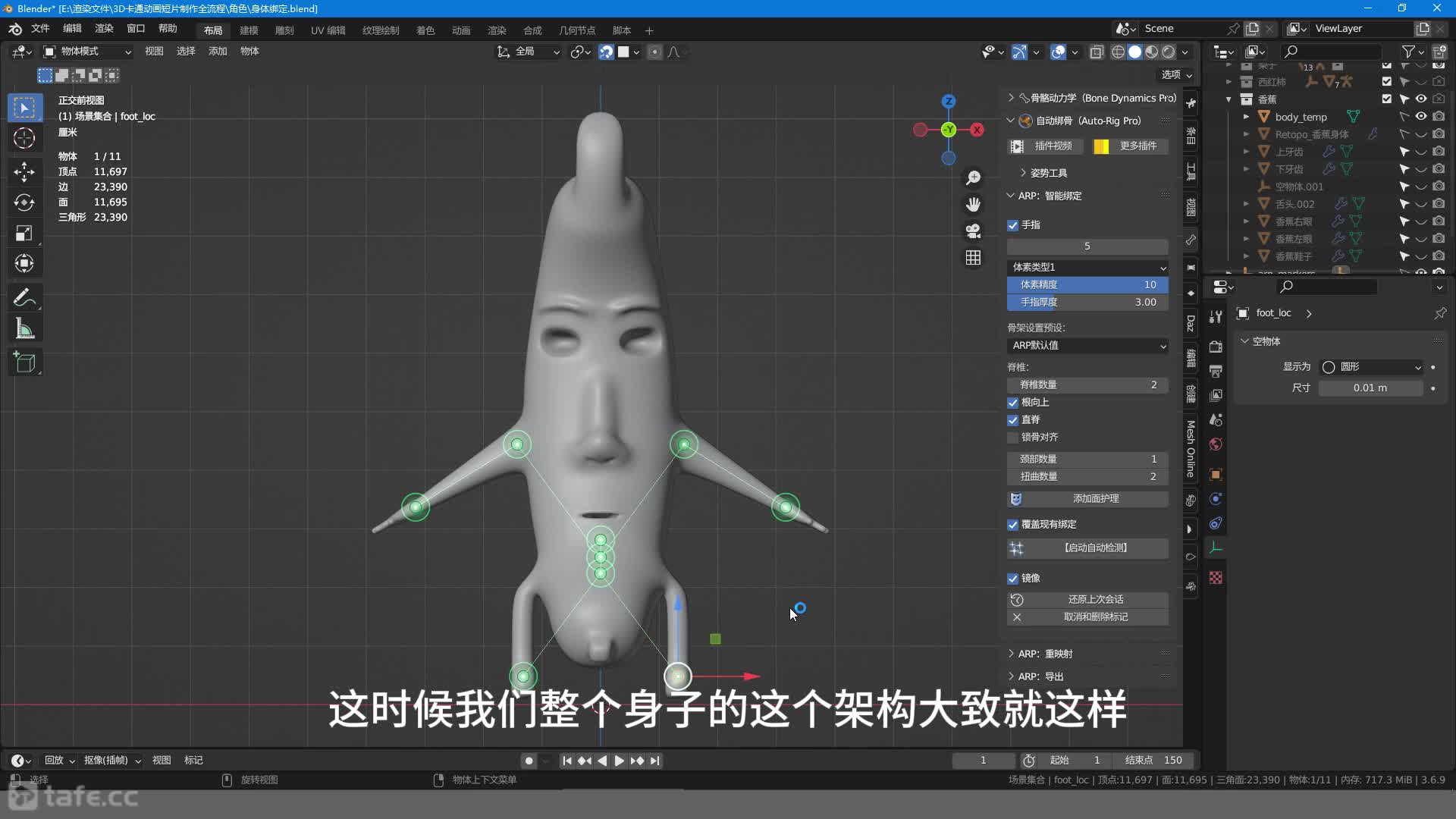Switch to 建模 workspace tab

point(249,30)
